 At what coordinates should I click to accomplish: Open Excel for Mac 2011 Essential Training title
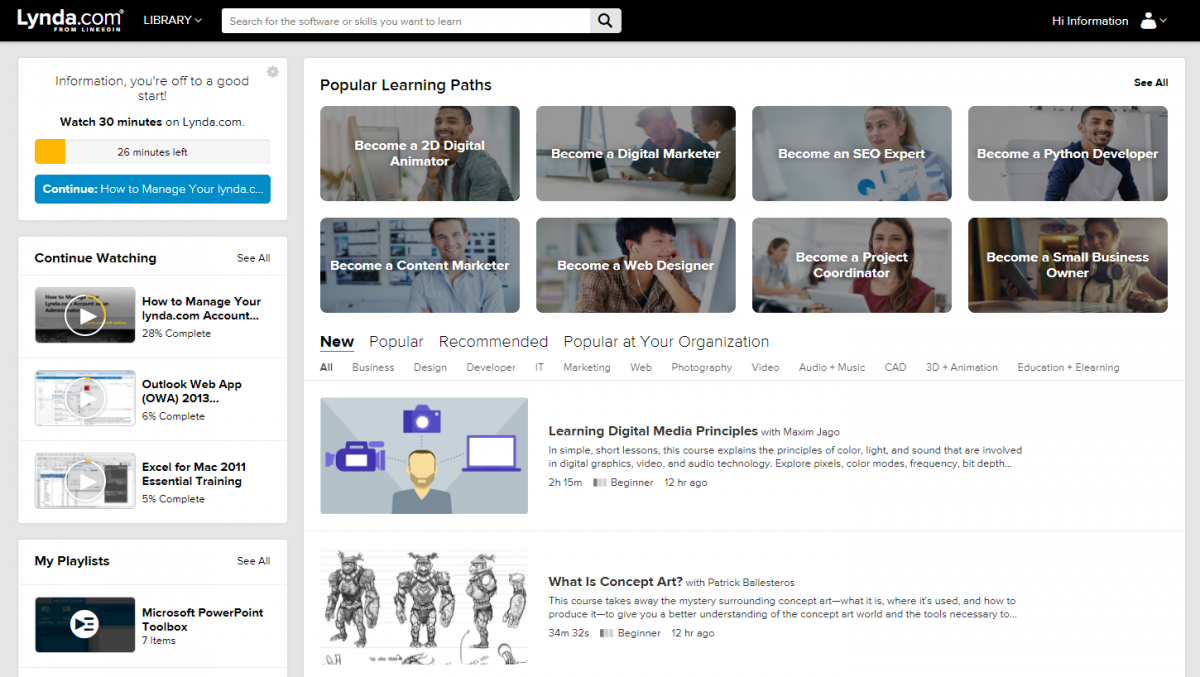coord(193,474)
